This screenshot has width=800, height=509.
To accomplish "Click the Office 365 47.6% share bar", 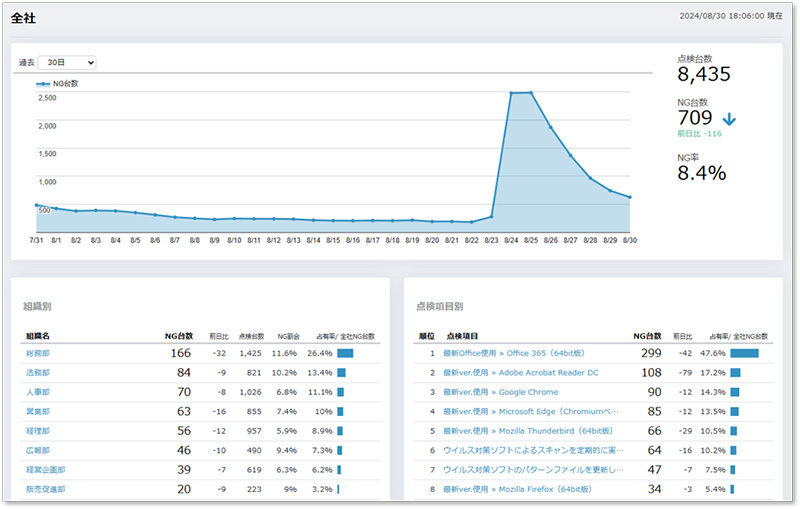I will tap(744, 353).
